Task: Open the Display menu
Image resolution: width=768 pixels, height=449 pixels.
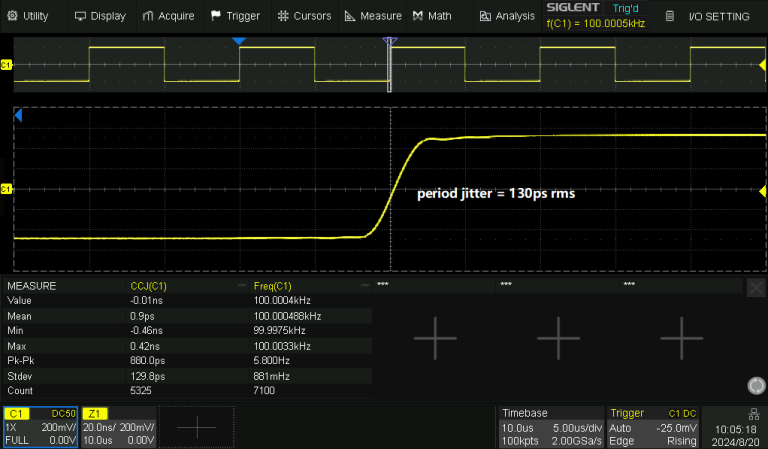Action: (100, 16)
